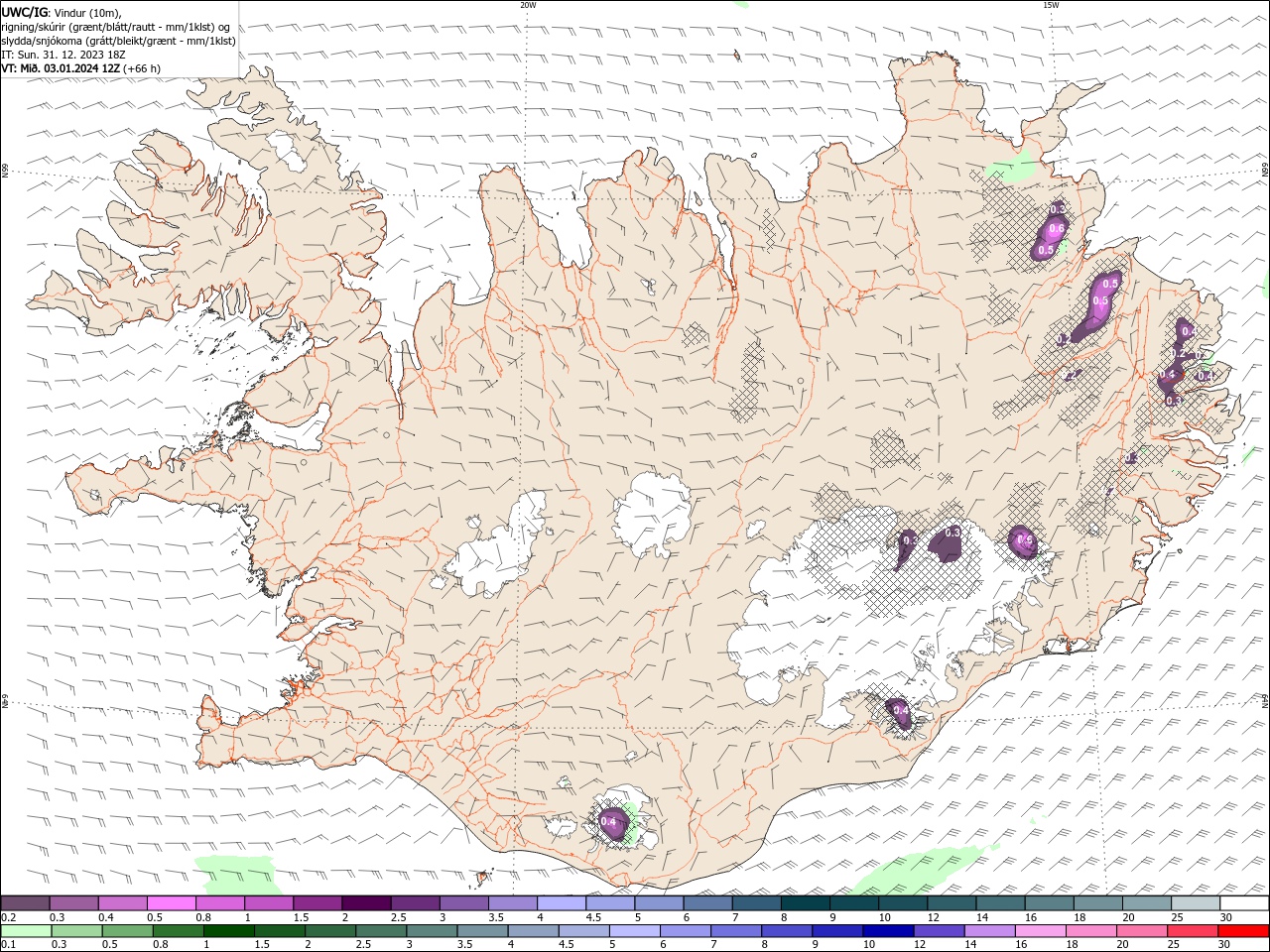Pick the slate blue 6 swatch in top legend row
This screenshot has height=952, width=1270.
(707, 903)
